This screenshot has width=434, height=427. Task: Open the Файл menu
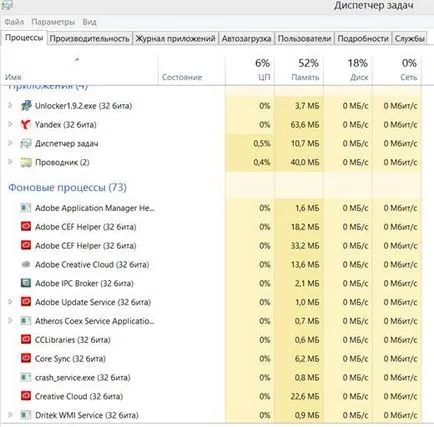(x=14, y=22)
